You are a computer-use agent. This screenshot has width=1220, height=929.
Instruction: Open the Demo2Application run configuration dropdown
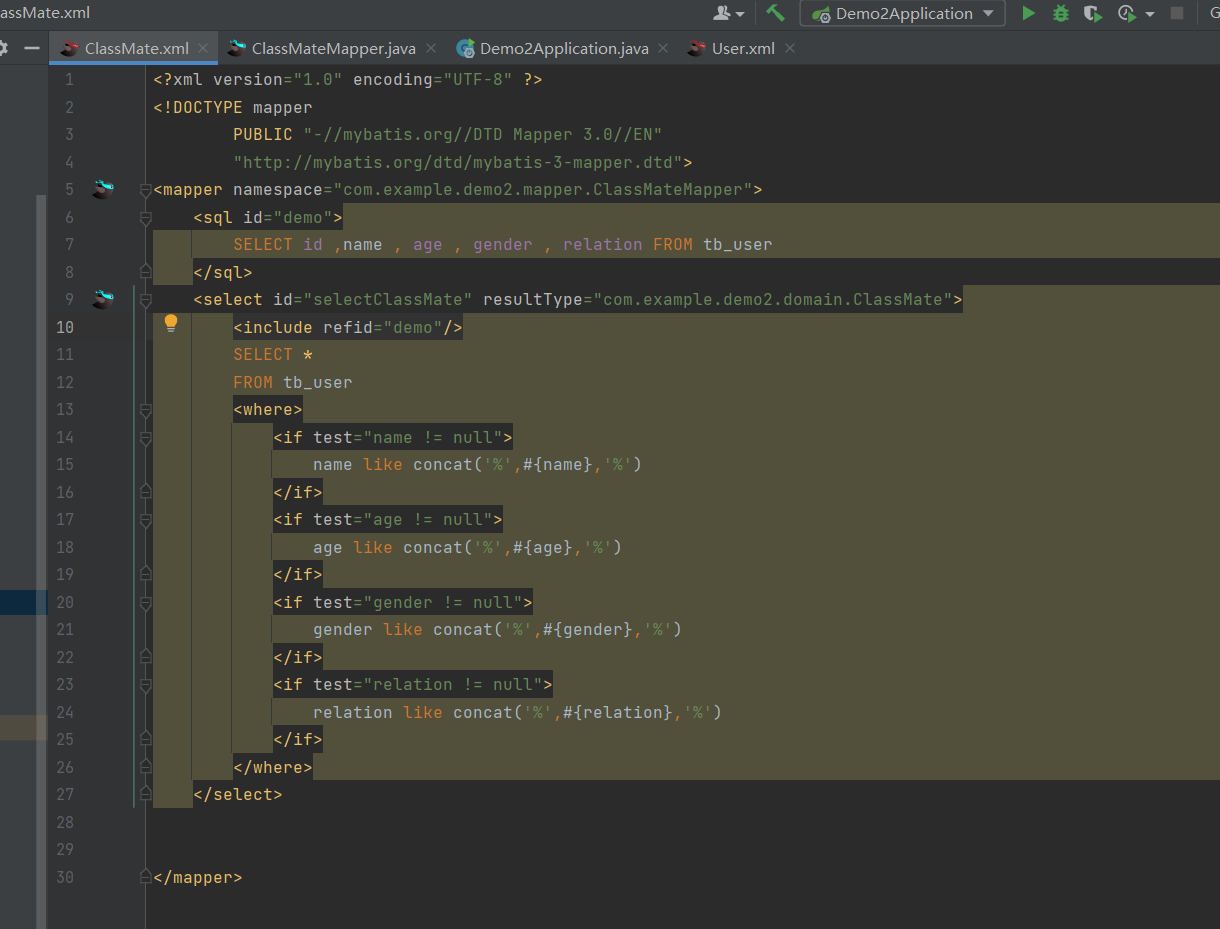tap(902, 13)
